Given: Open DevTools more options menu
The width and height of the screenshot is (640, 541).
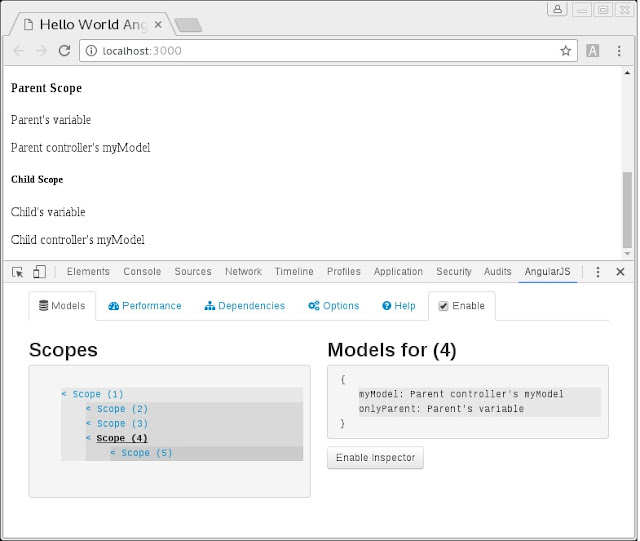Looking at the screenshot, I should pyautogui.click(x=598, y=271).
